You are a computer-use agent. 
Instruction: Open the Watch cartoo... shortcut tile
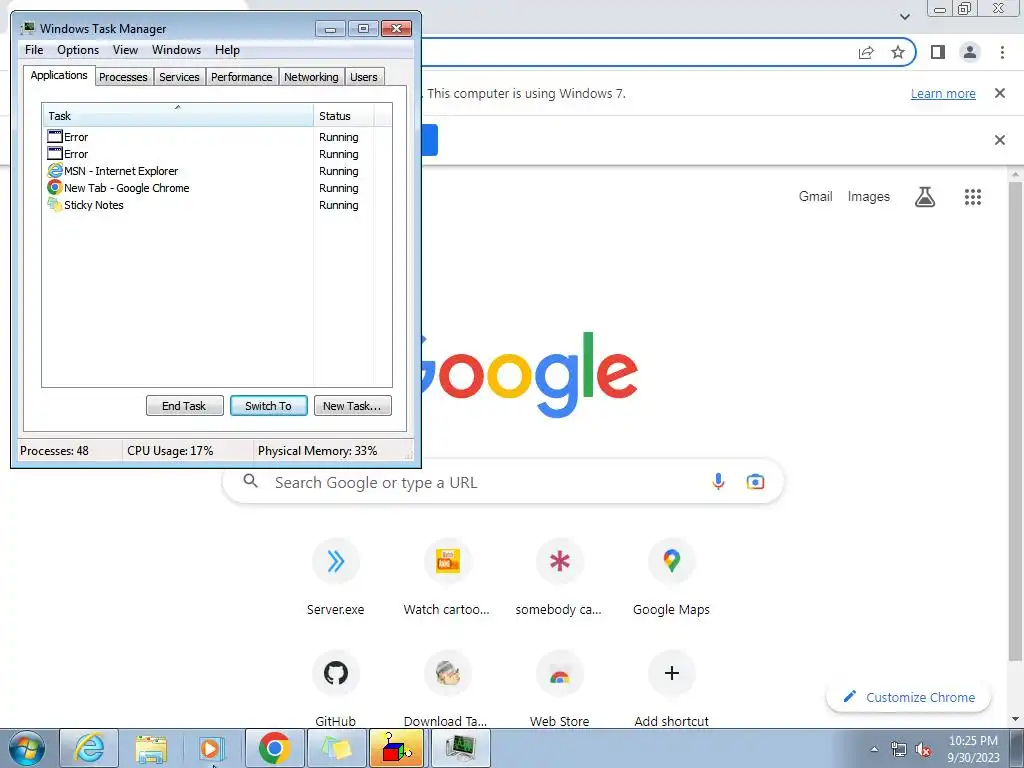point(447,577)
